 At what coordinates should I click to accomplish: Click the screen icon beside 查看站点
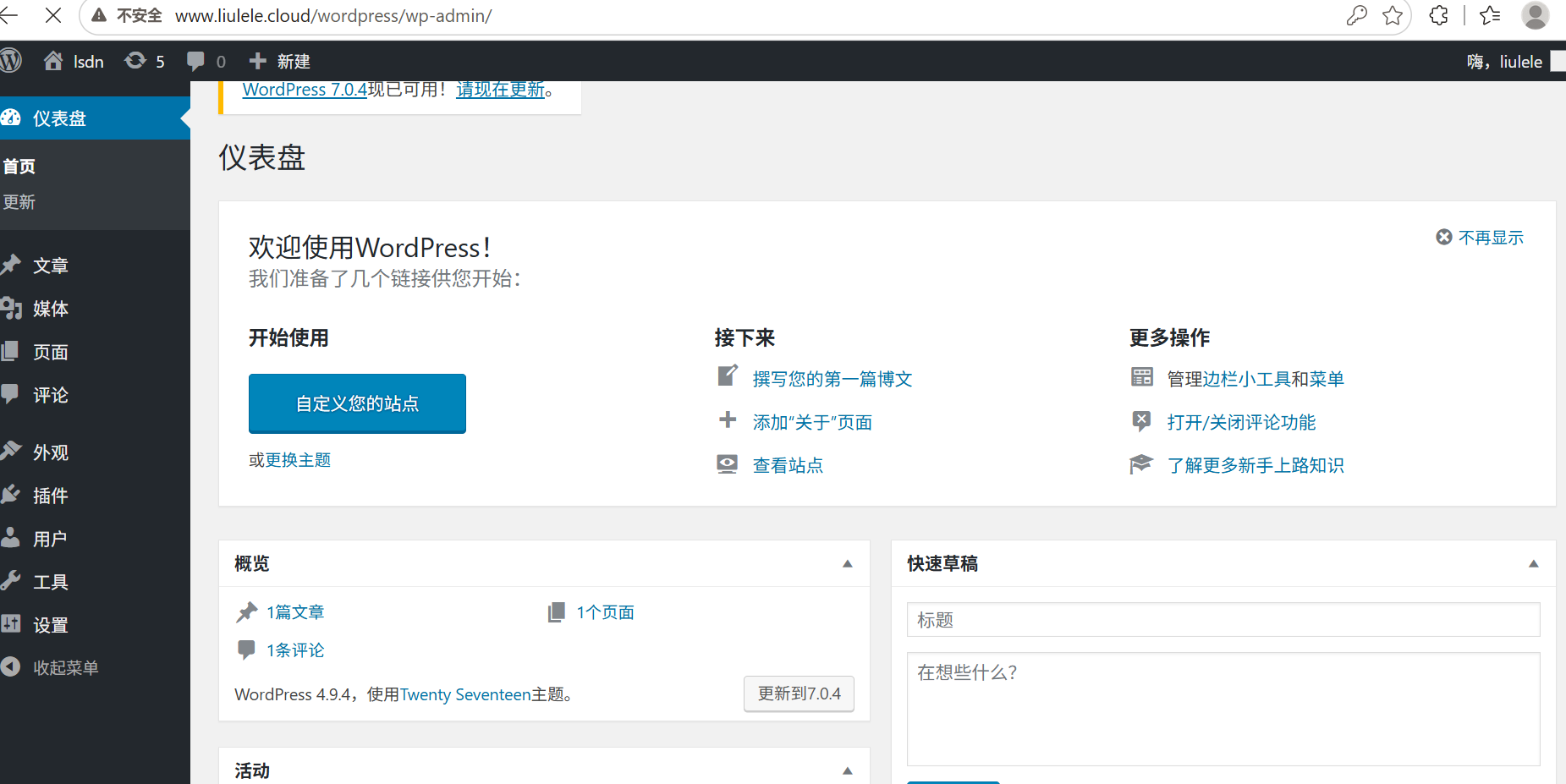728,463
